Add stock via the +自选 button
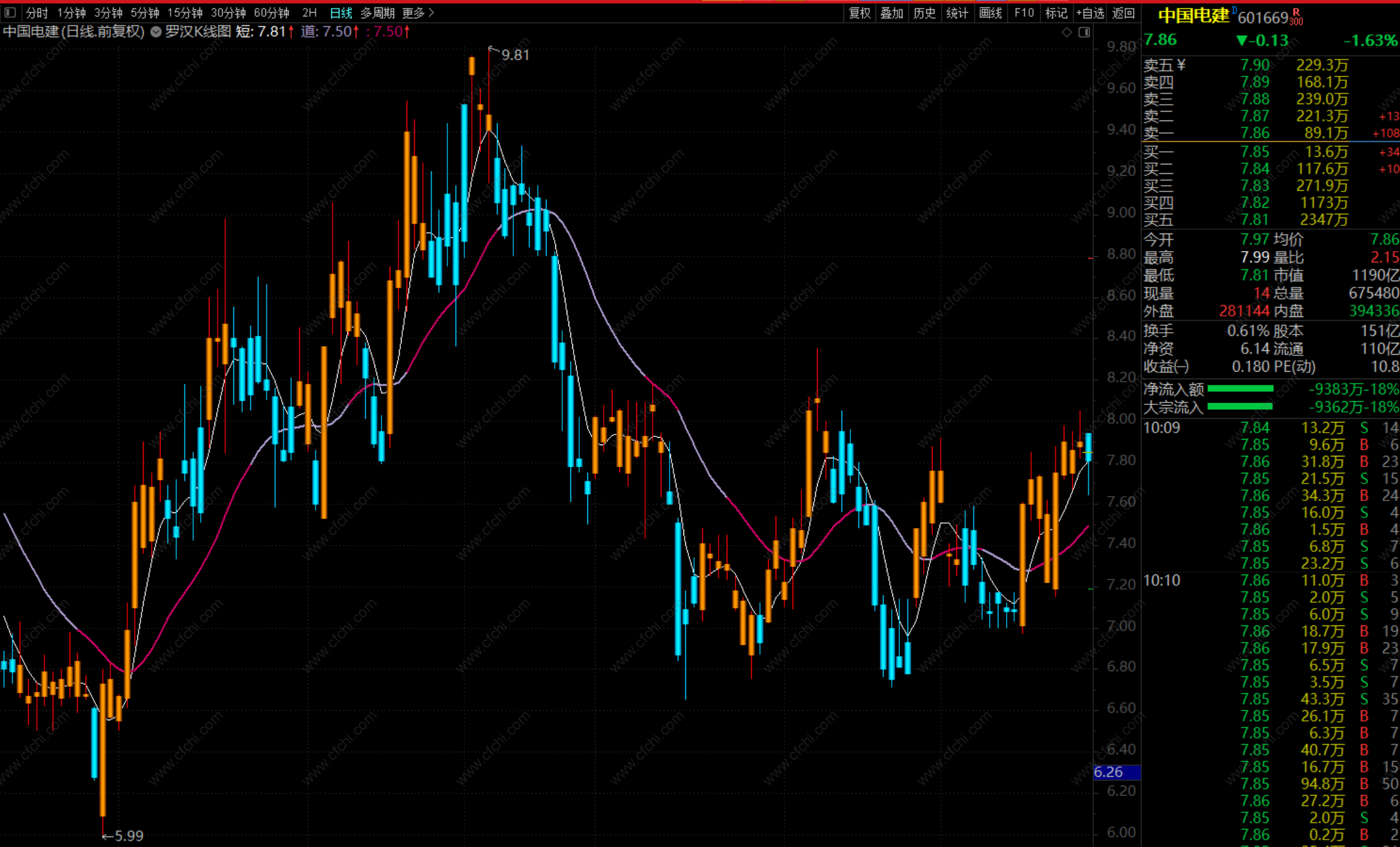Viewport: 1400px width, 847px height. pos(1090,13)
